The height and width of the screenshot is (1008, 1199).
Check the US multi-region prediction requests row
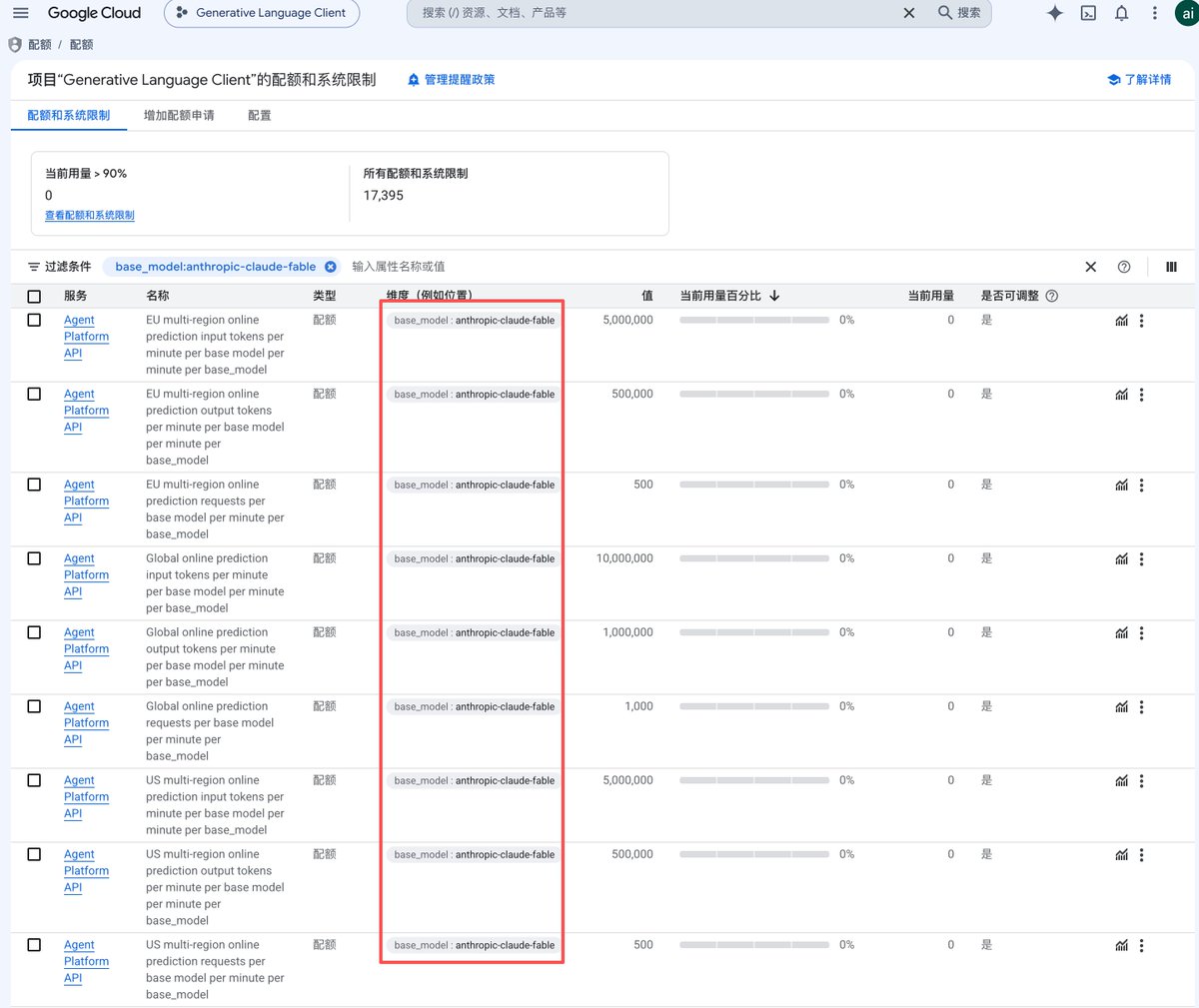click(34, 945)
